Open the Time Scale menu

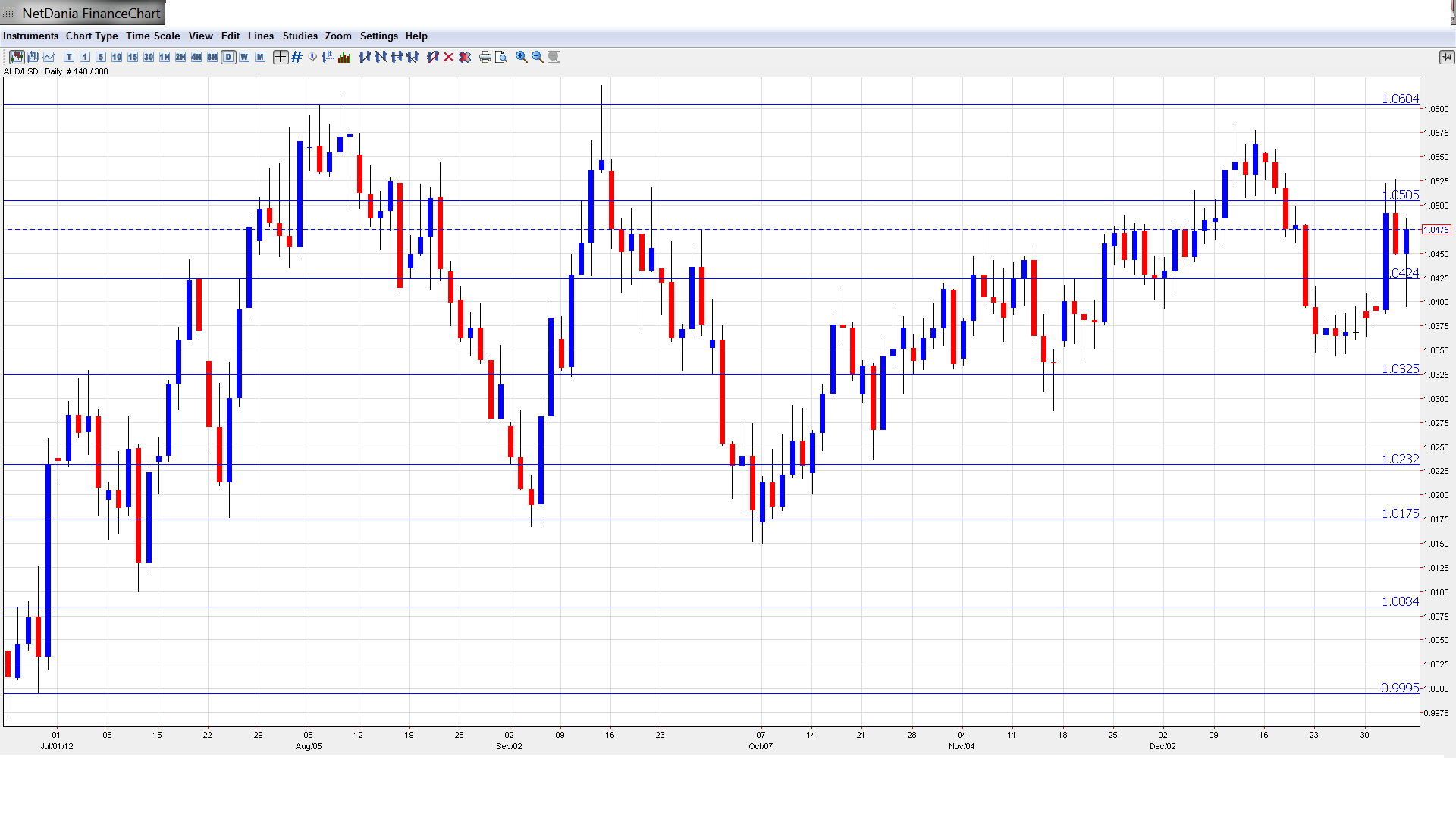click(x=152, y=36)
